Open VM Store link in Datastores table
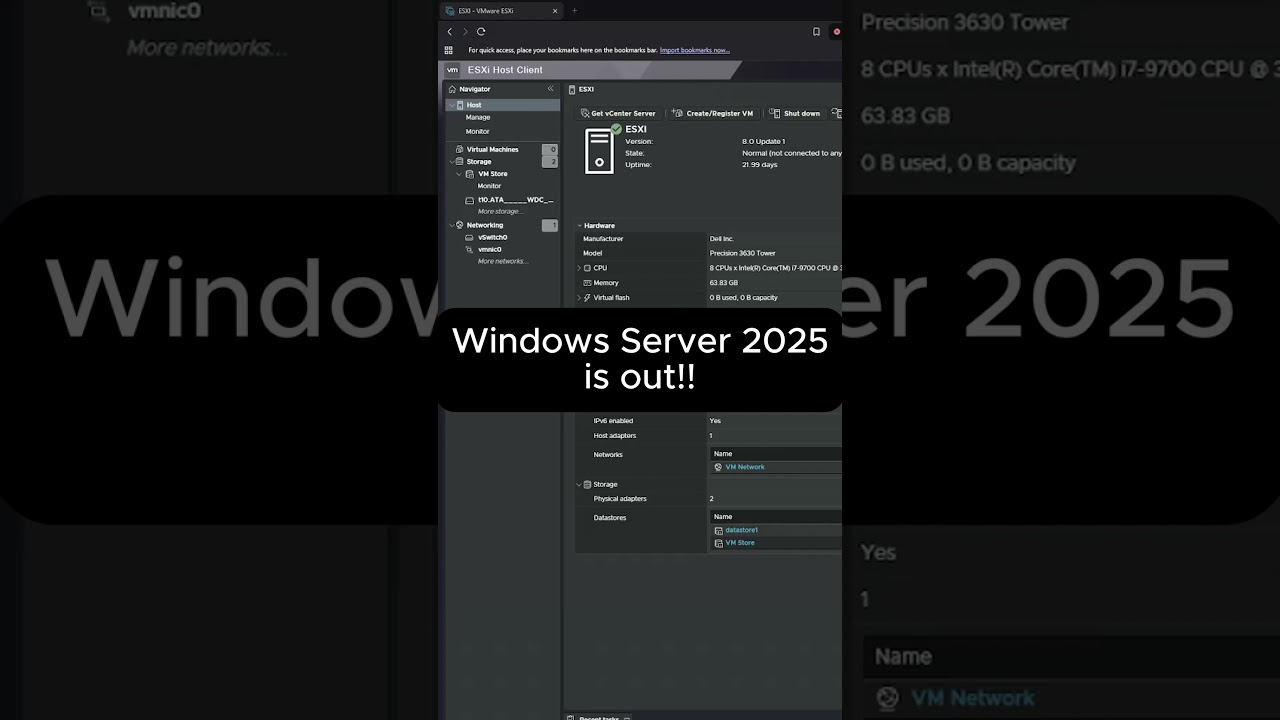 740,543
